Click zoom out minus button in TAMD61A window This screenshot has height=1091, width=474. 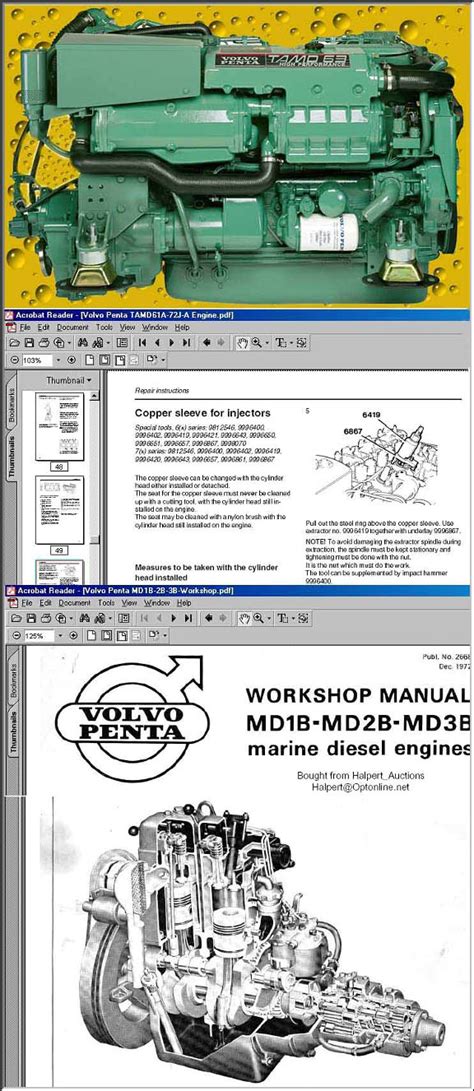pyautogui.click(x=15, y=360)
